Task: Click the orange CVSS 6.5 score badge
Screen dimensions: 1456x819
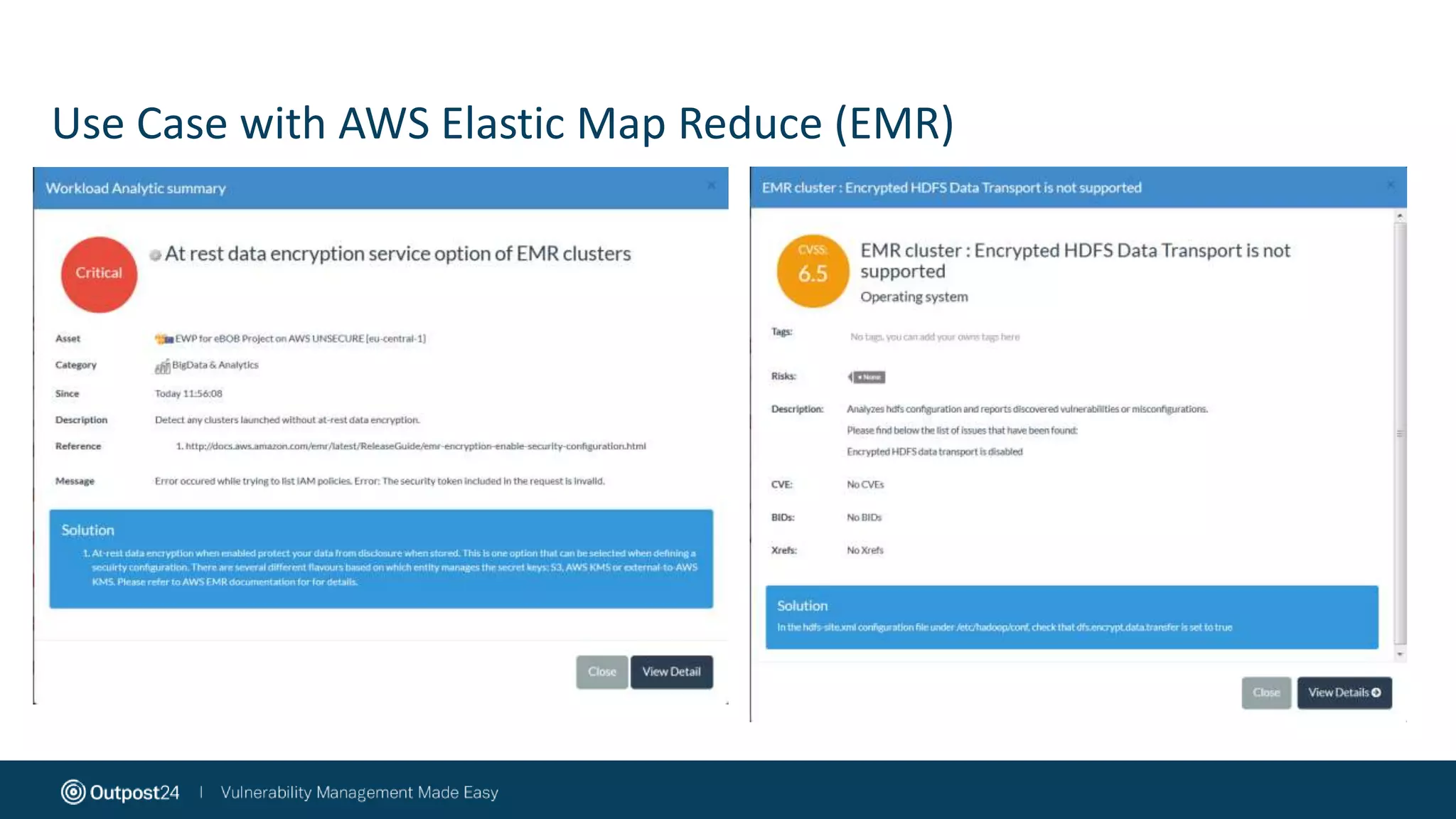Action: [x=813, y=271]
